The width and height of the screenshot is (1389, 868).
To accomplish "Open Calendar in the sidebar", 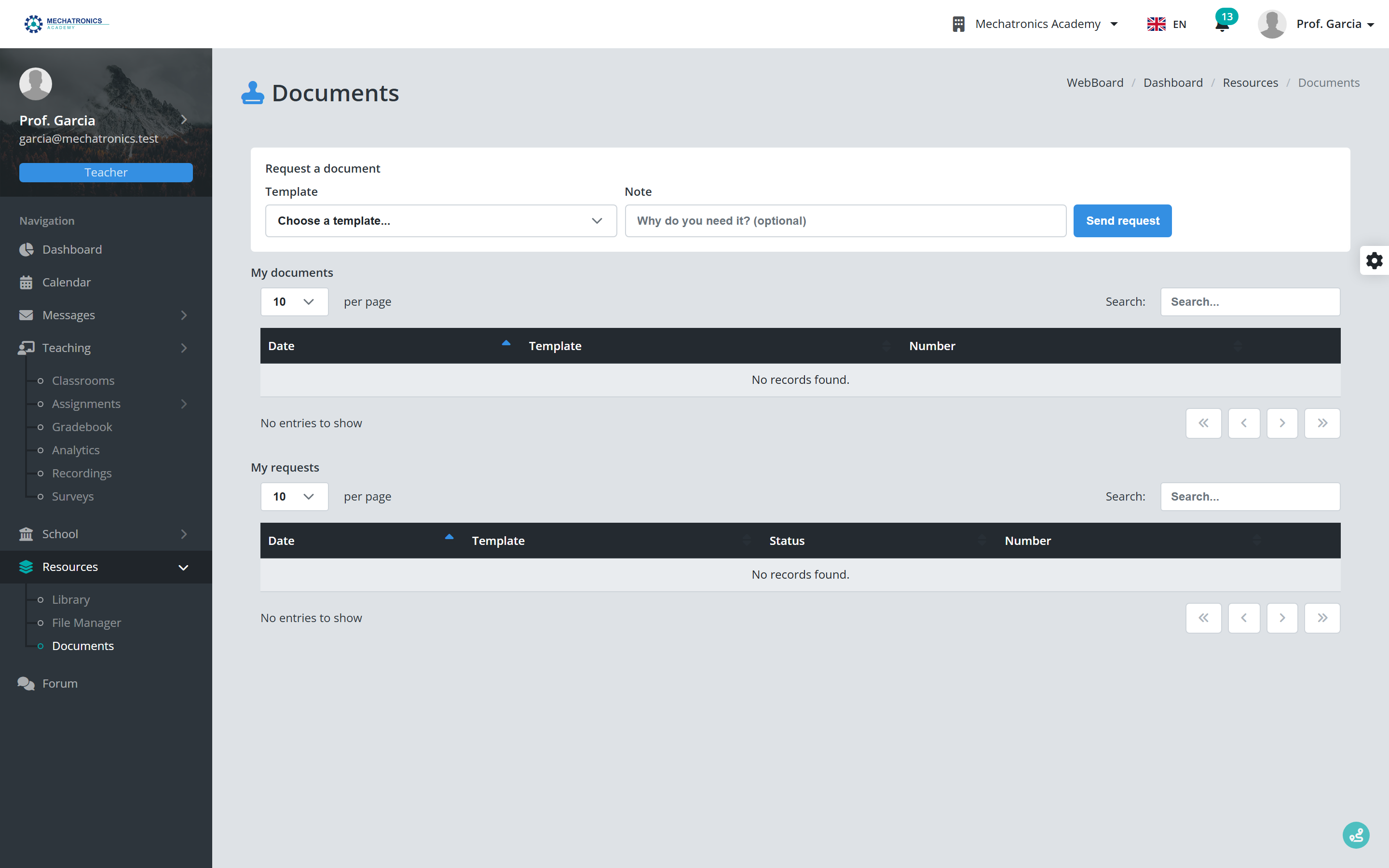I will tap(106, 283).
